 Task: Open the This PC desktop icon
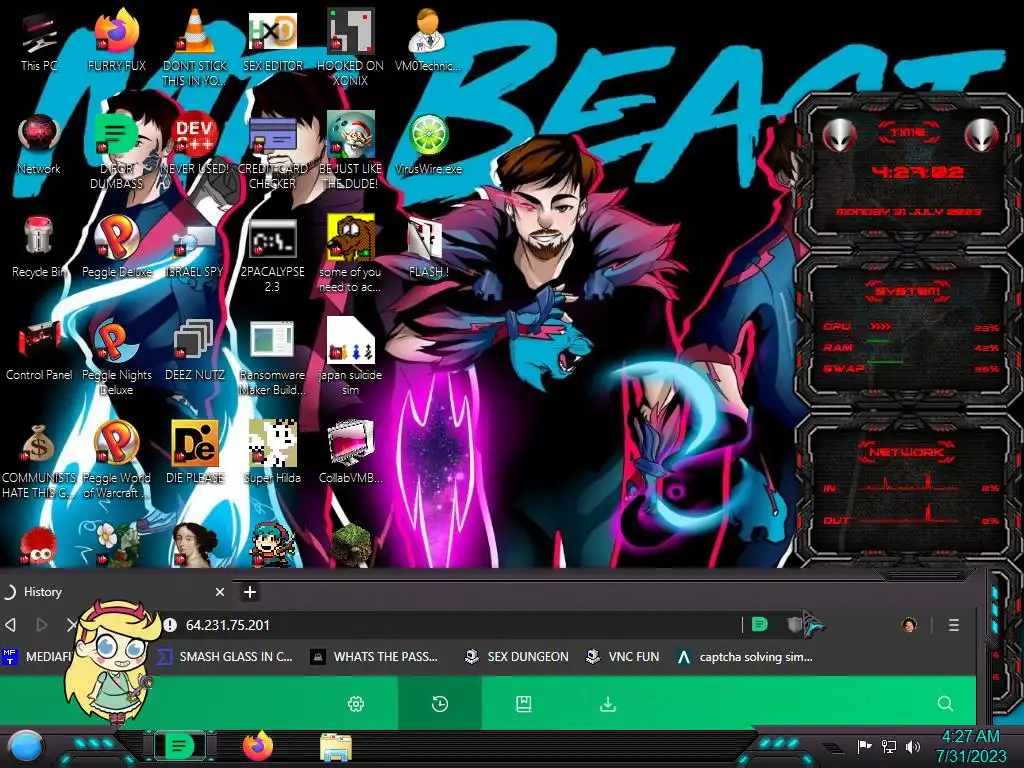point(39,40)
